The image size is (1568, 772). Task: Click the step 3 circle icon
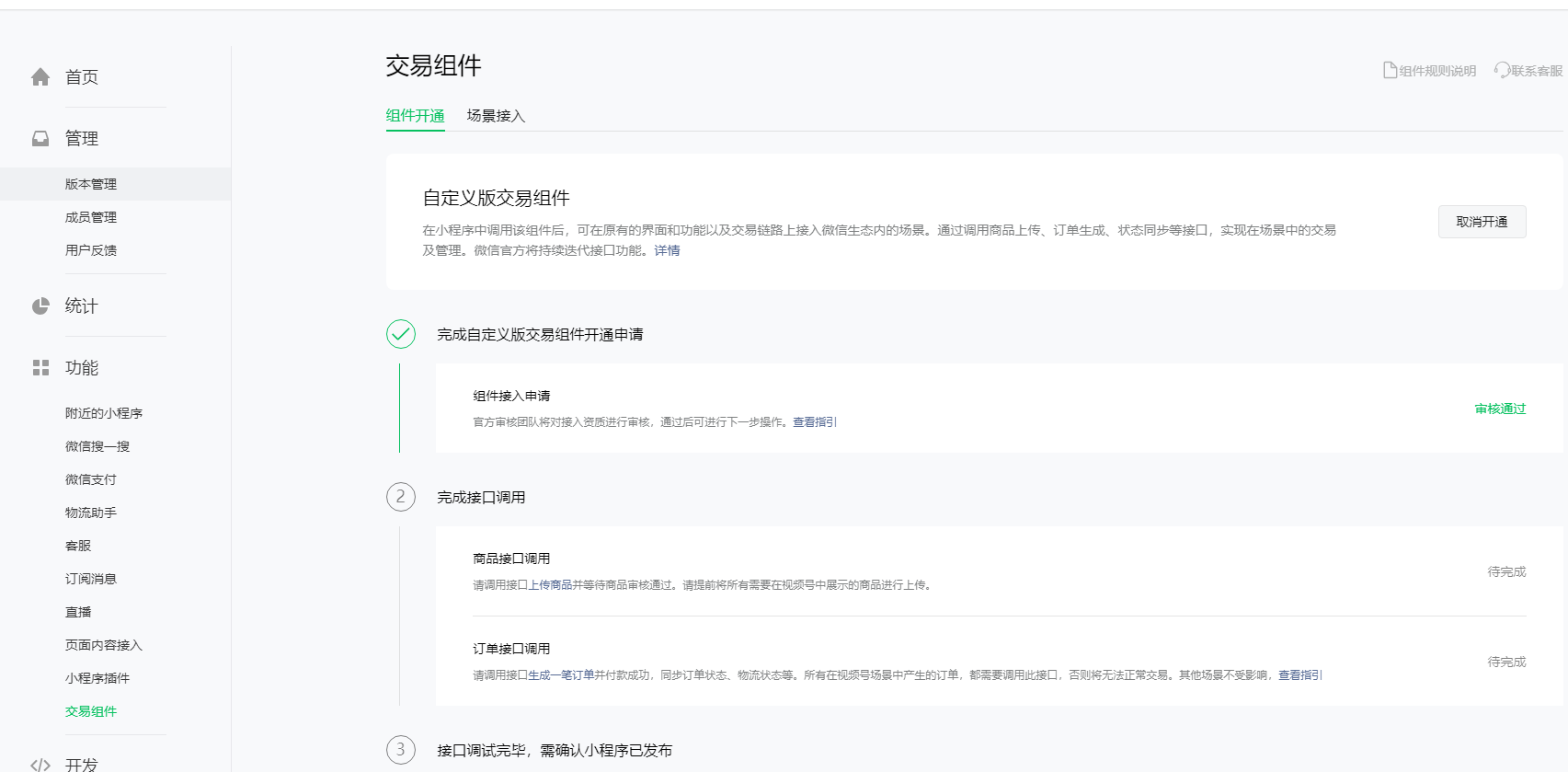tap(401, 750)
